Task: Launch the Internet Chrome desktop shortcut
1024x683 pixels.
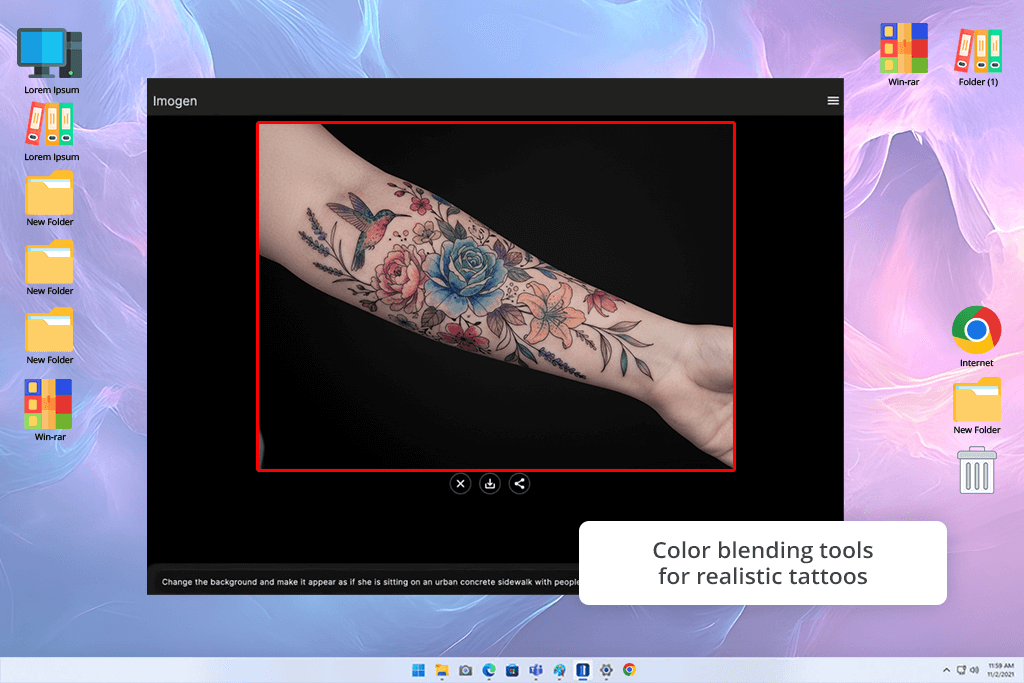Action: coord(976,336)
